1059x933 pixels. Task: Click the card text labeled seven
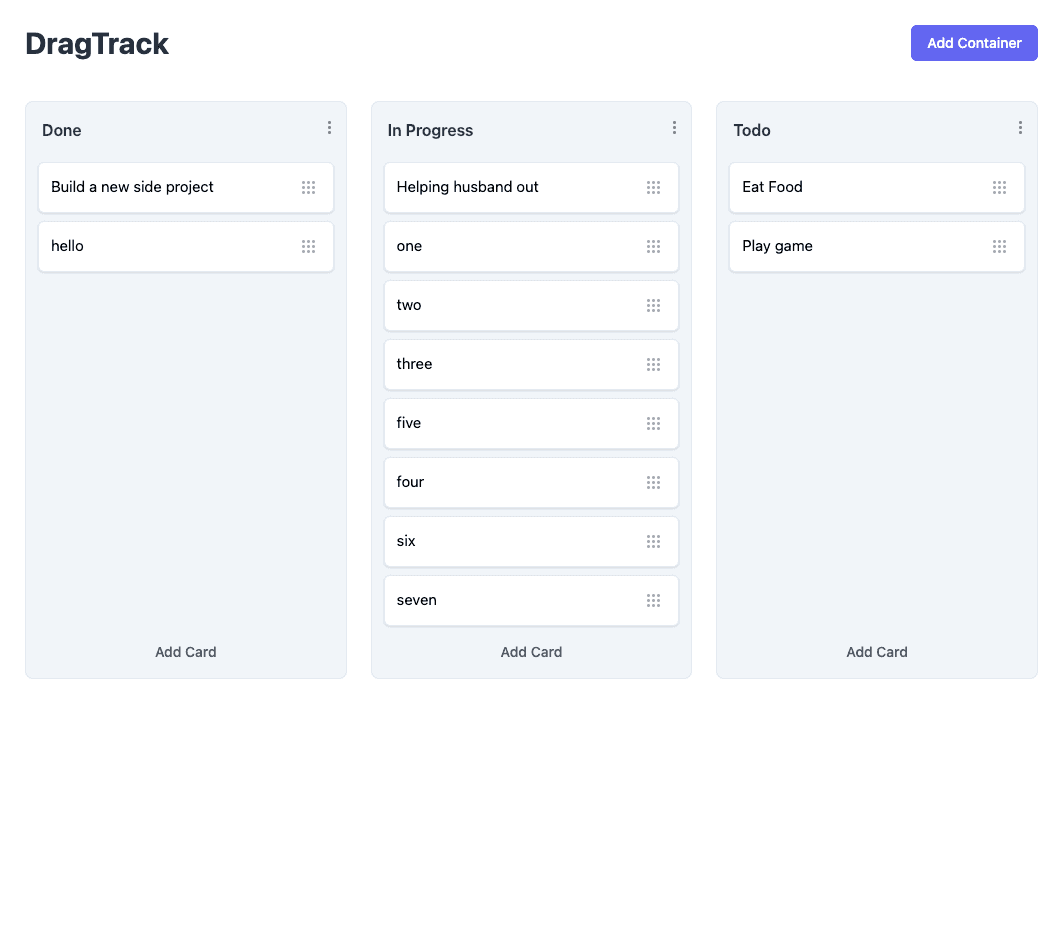click(x=417, y=600)
